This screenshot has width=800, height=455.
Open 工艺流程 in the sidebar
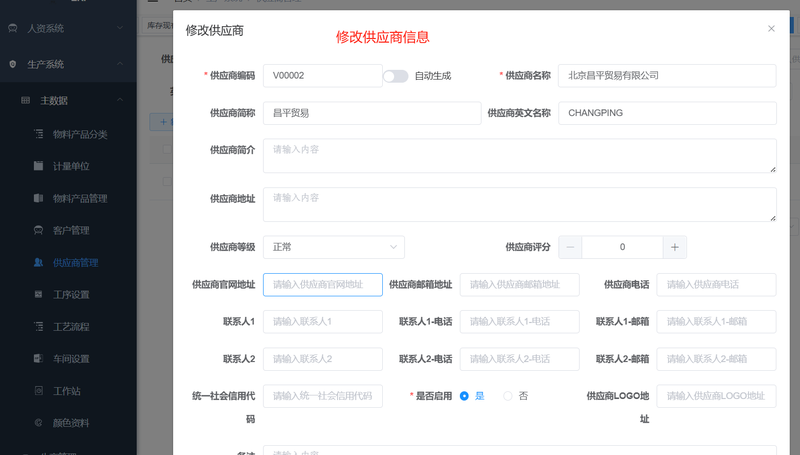(x=71, y=326)
